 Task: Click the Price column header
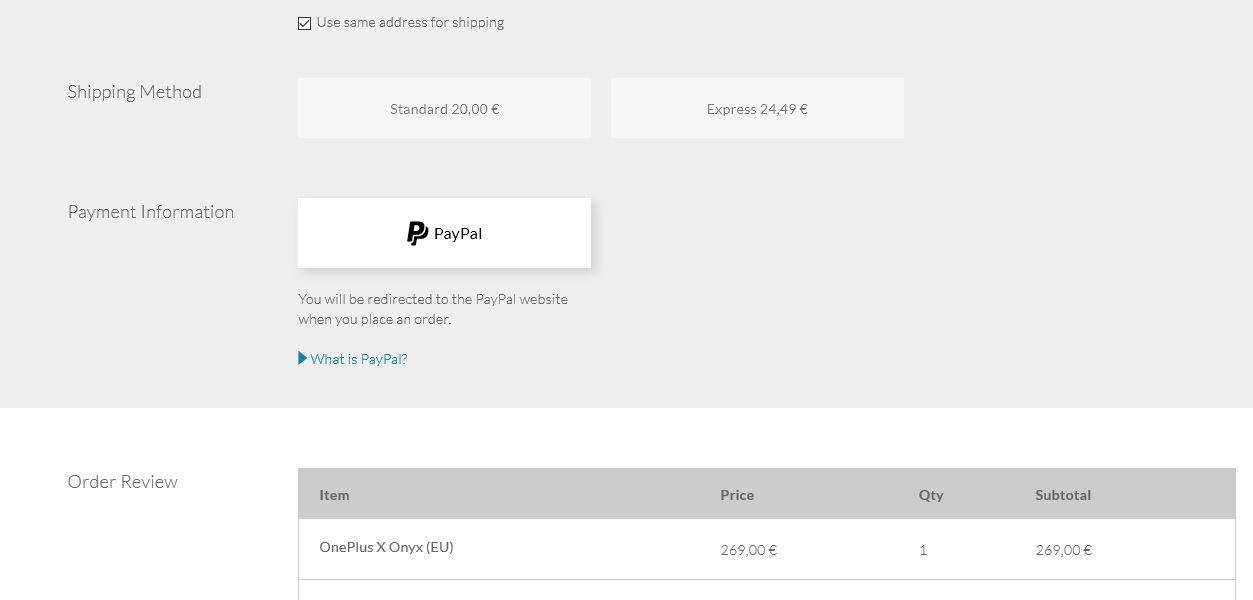pos(737,495)
